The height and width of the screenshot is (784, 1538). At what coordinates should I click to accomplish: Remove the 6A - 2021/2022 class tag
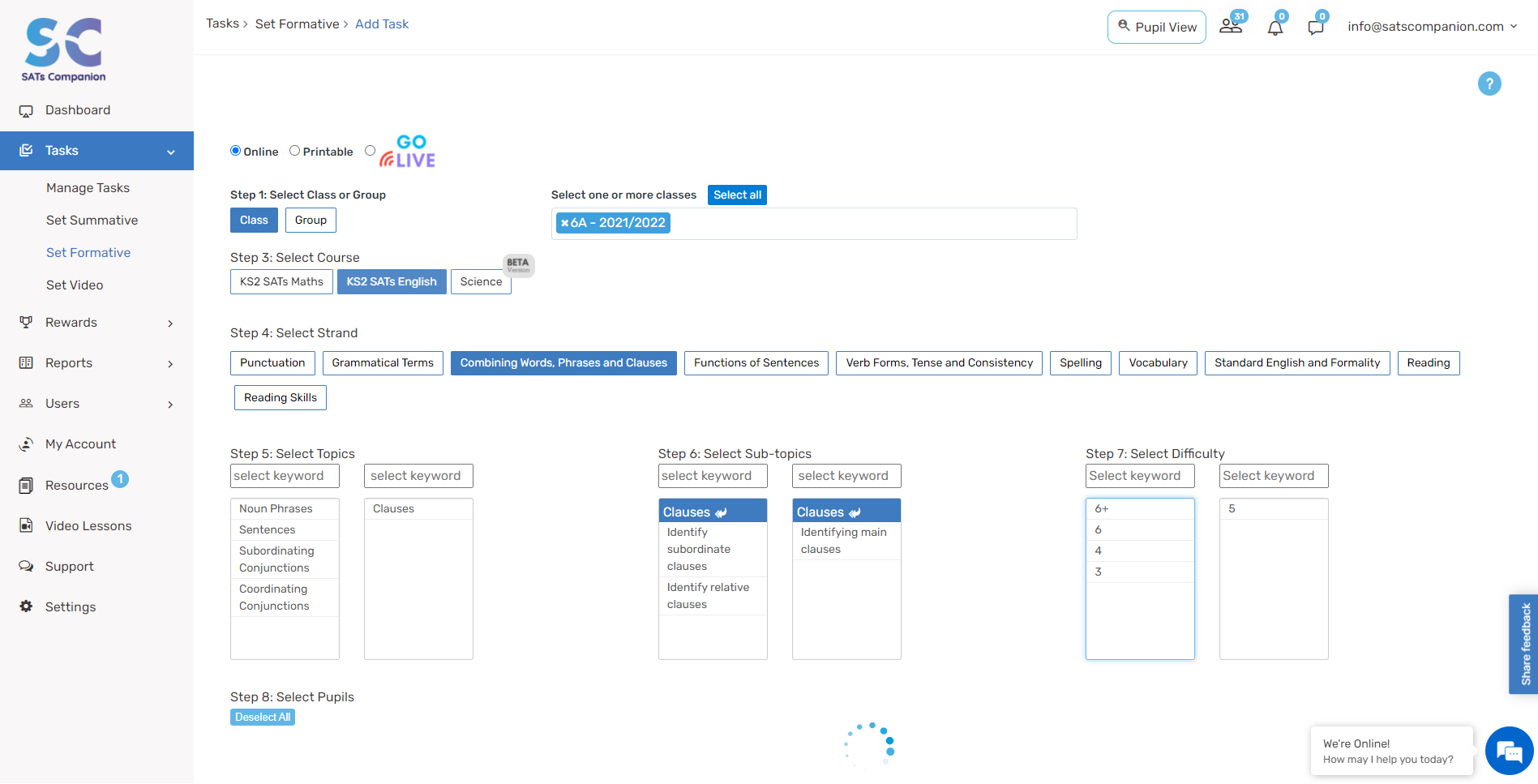click(564, 223)
